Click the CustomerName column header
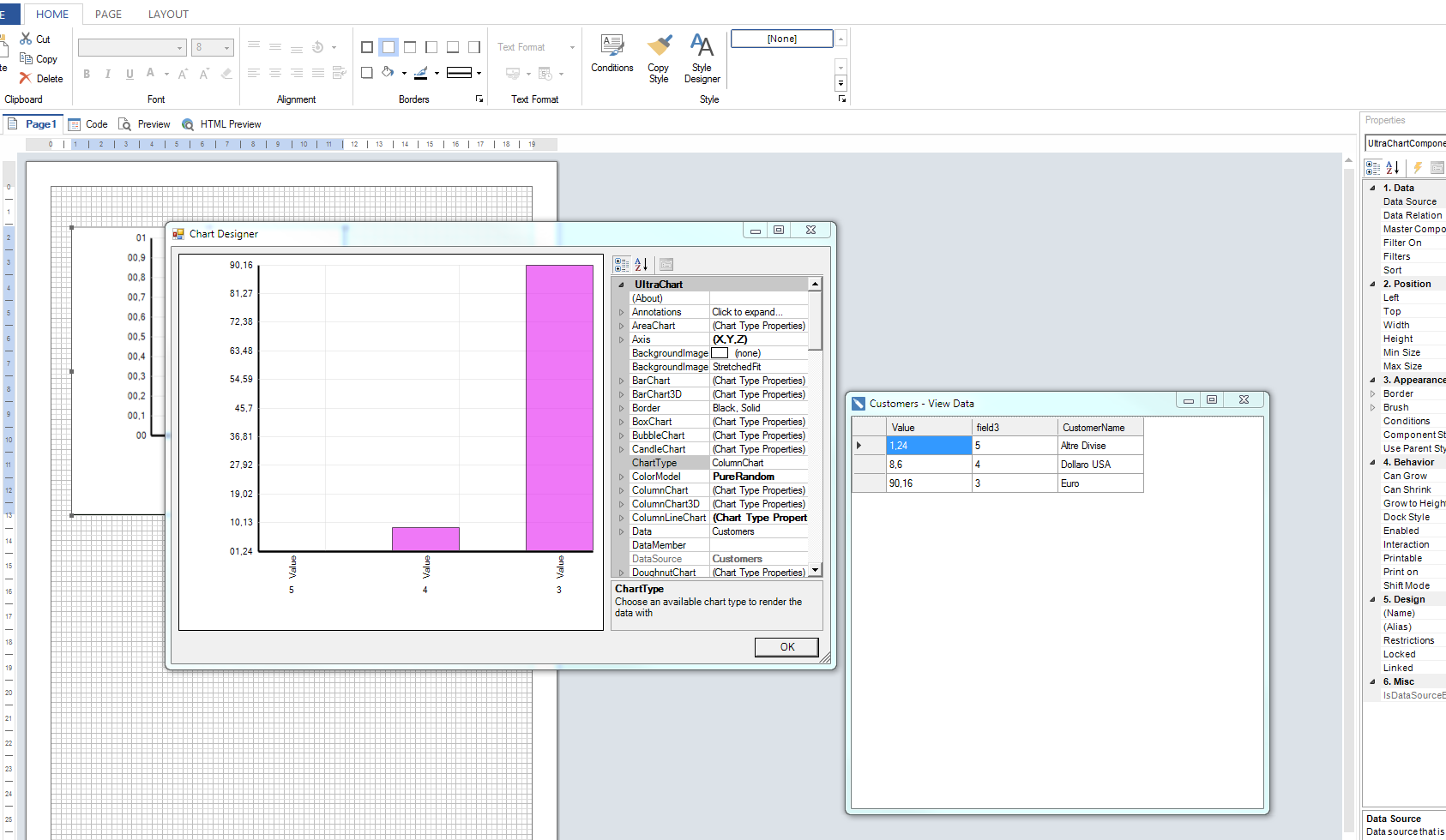1446x840 pixels. (1100, 427)
